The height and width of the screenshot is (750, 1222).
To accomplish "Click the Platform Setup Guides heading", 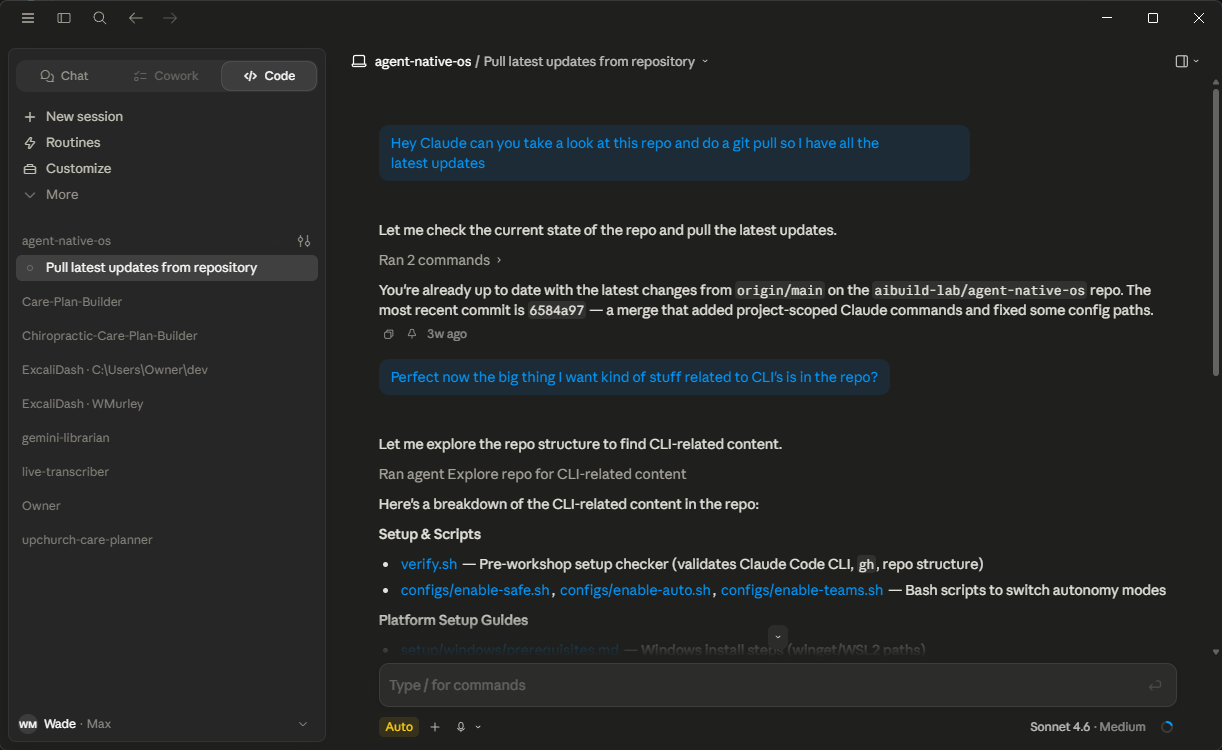I will [x=453, y=620].
